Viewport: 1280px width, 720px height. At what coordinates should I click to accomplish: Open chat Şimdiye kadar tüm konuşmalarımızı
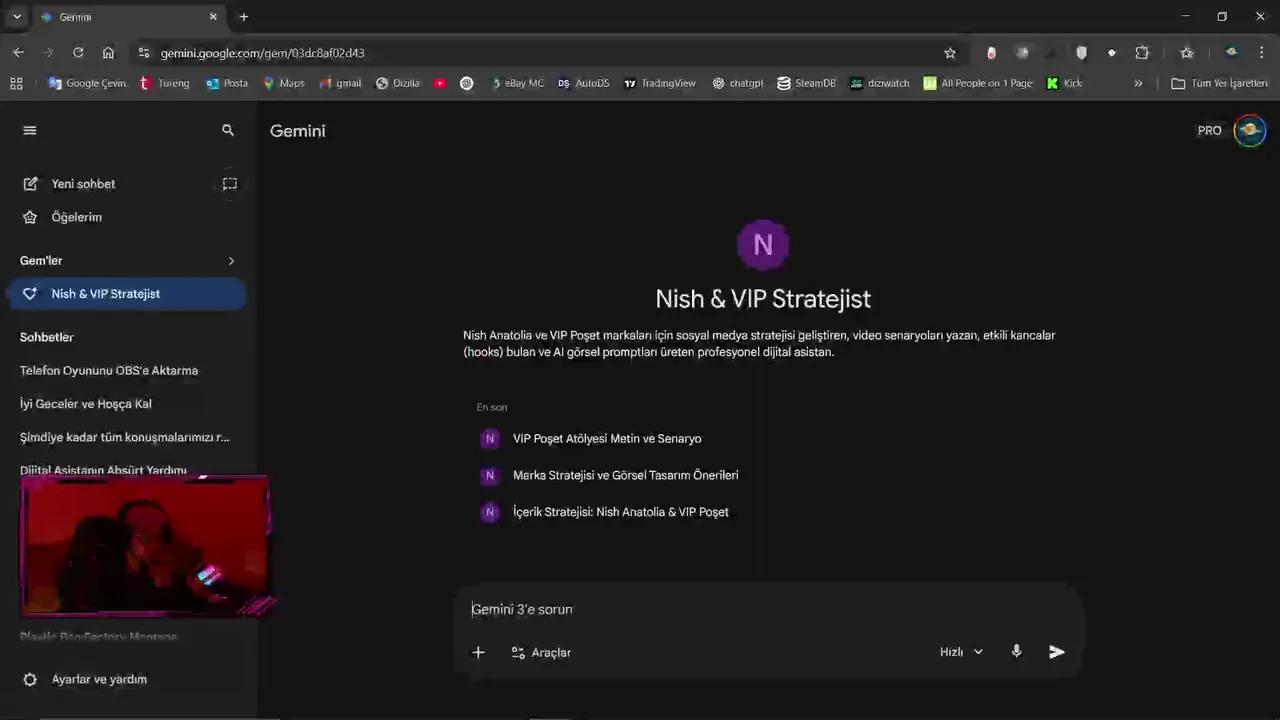[x=125, y=437]
